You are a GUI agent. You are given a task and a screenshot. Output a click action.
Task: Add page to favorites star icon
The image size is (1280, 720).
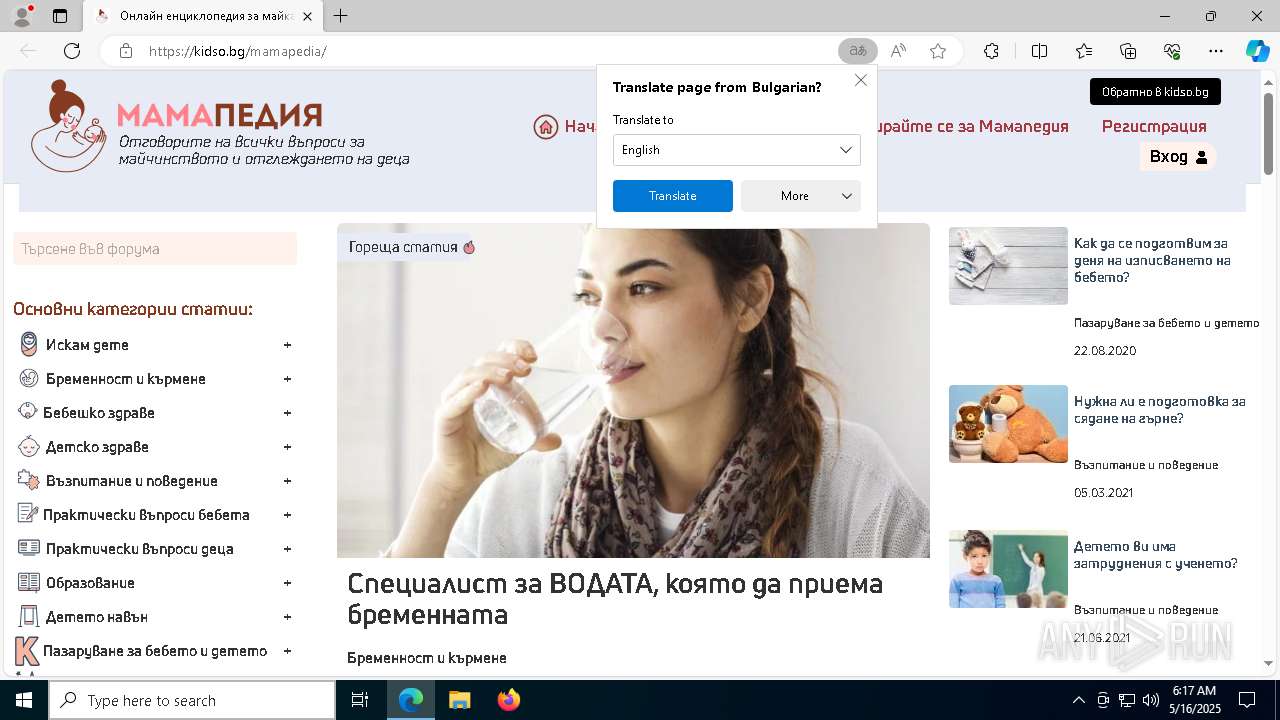point(938,51)
